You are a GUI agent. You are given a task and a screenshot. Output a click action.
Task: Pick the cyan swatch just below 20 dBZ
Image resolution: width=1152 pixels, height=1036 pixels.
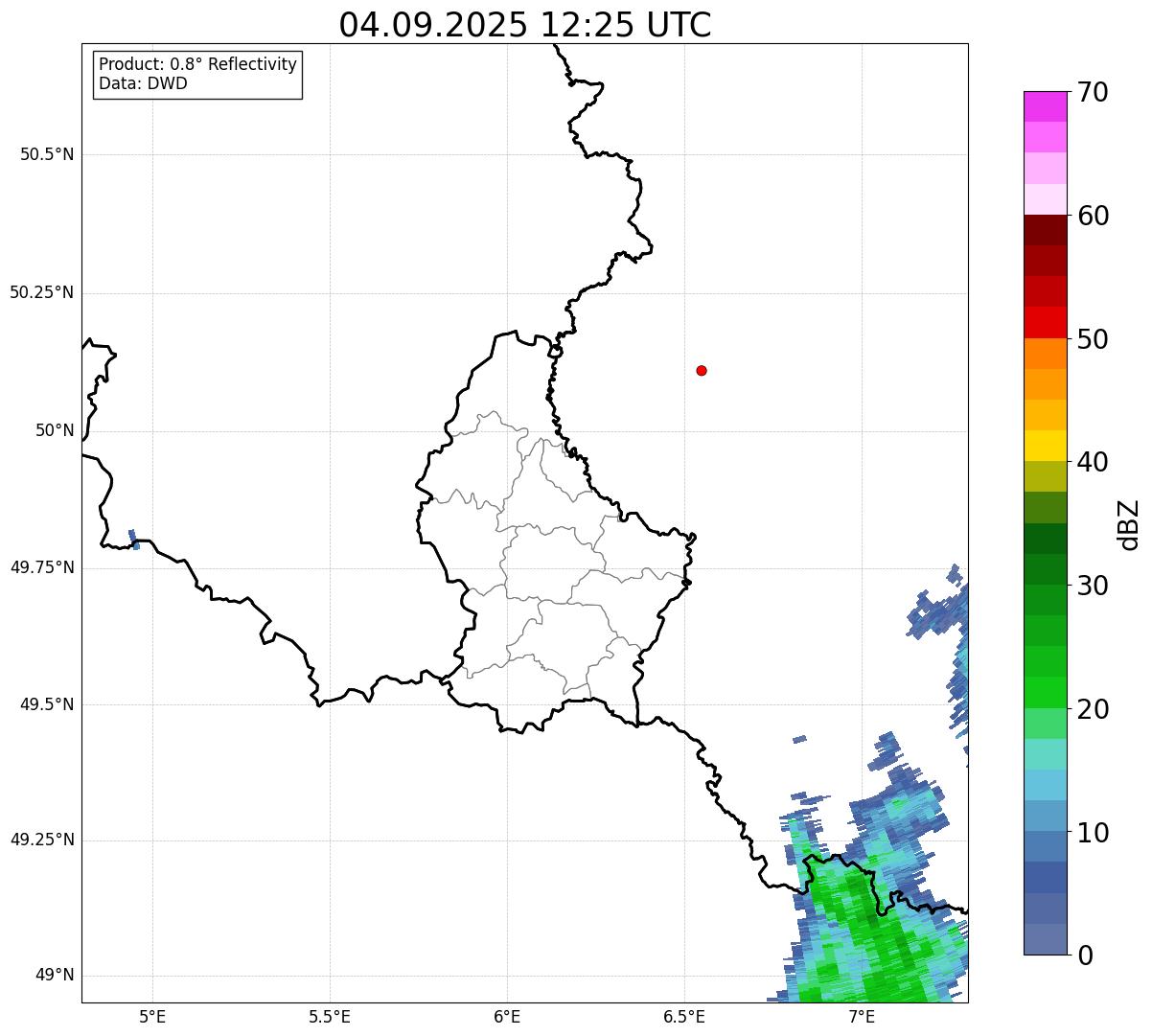(x=1045, y=754)
